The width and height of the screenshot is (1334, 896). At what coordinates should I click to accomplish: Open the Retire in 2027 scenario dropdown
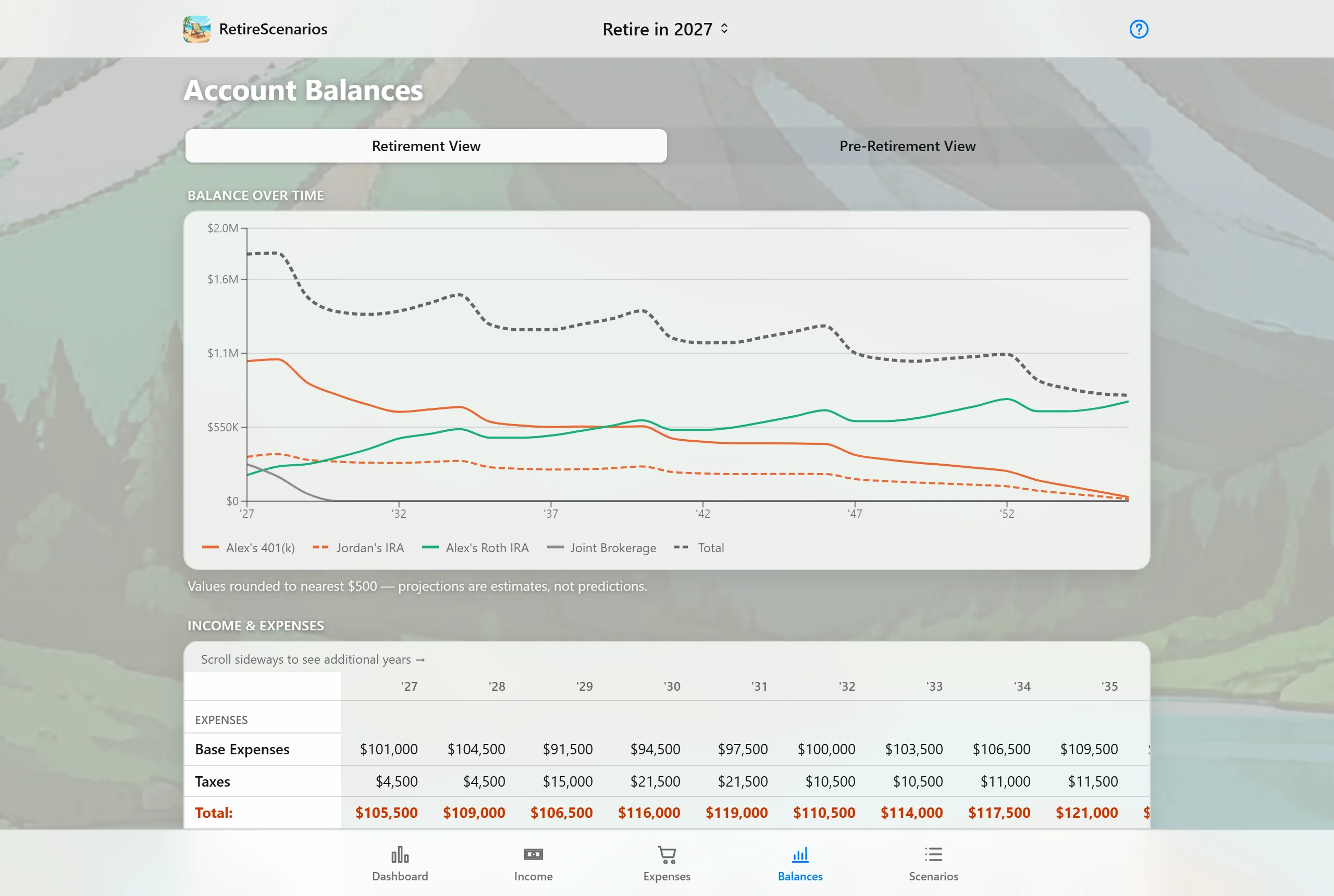tap(666, 29)
